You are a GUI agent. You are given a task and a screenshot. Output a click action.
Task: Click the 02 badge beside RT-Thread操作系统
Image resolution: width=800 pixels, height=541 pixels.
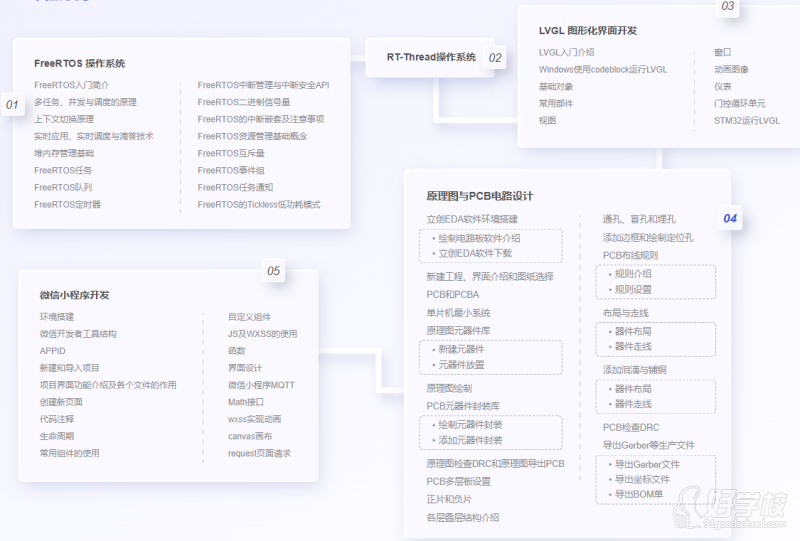pos(495,58)
